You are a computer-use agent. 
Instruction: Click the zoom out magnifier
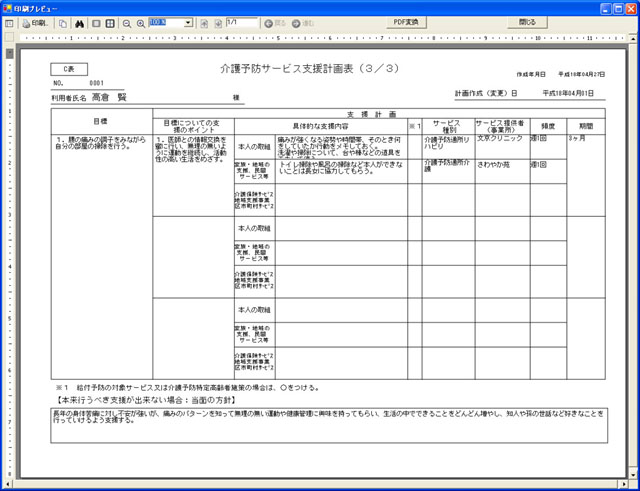(x=128, y=22)
